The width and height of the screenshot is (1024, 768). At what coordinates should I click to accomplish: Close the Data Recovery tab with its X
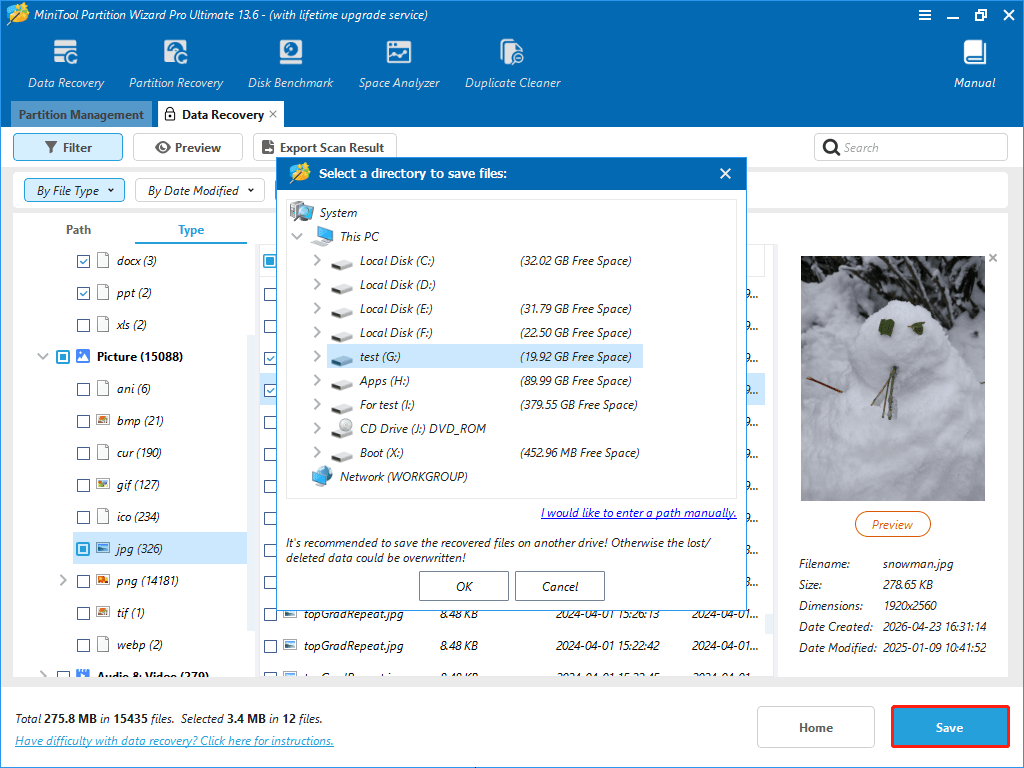click(x=273, y=114)
